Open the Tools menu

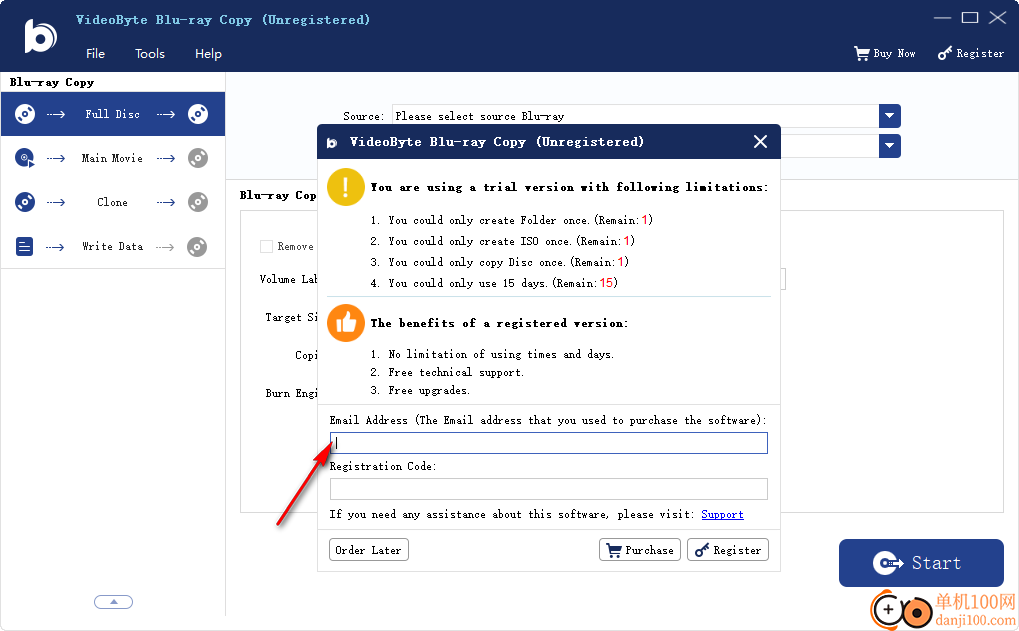(149, 54)
